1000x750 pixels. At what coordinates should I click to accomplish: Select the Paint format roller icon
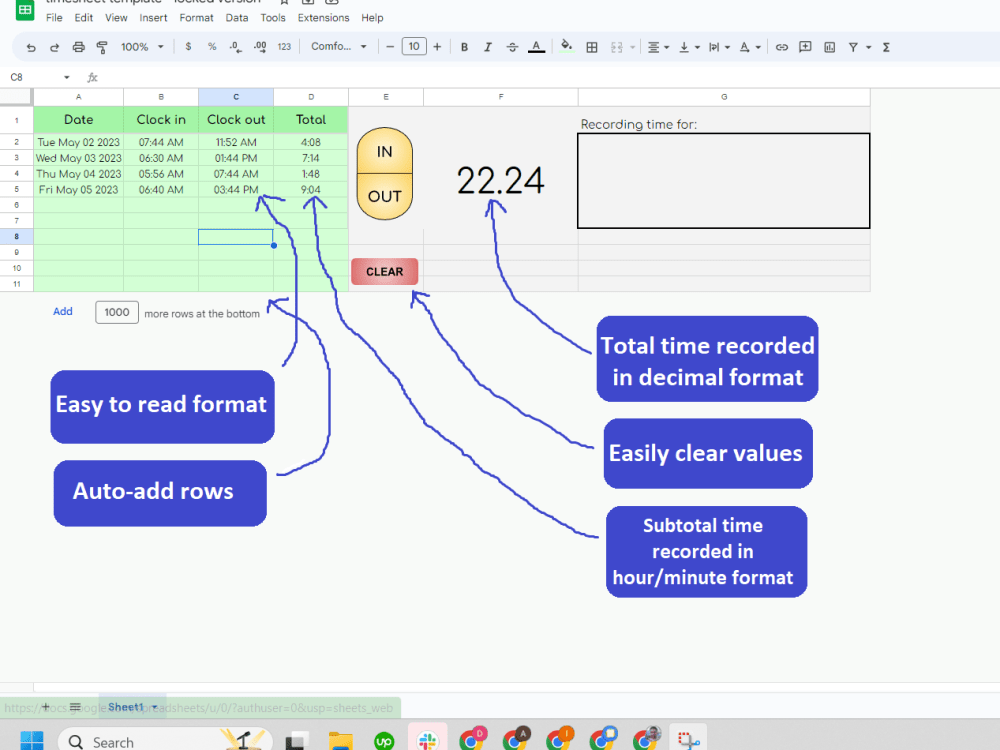[102, 47]
